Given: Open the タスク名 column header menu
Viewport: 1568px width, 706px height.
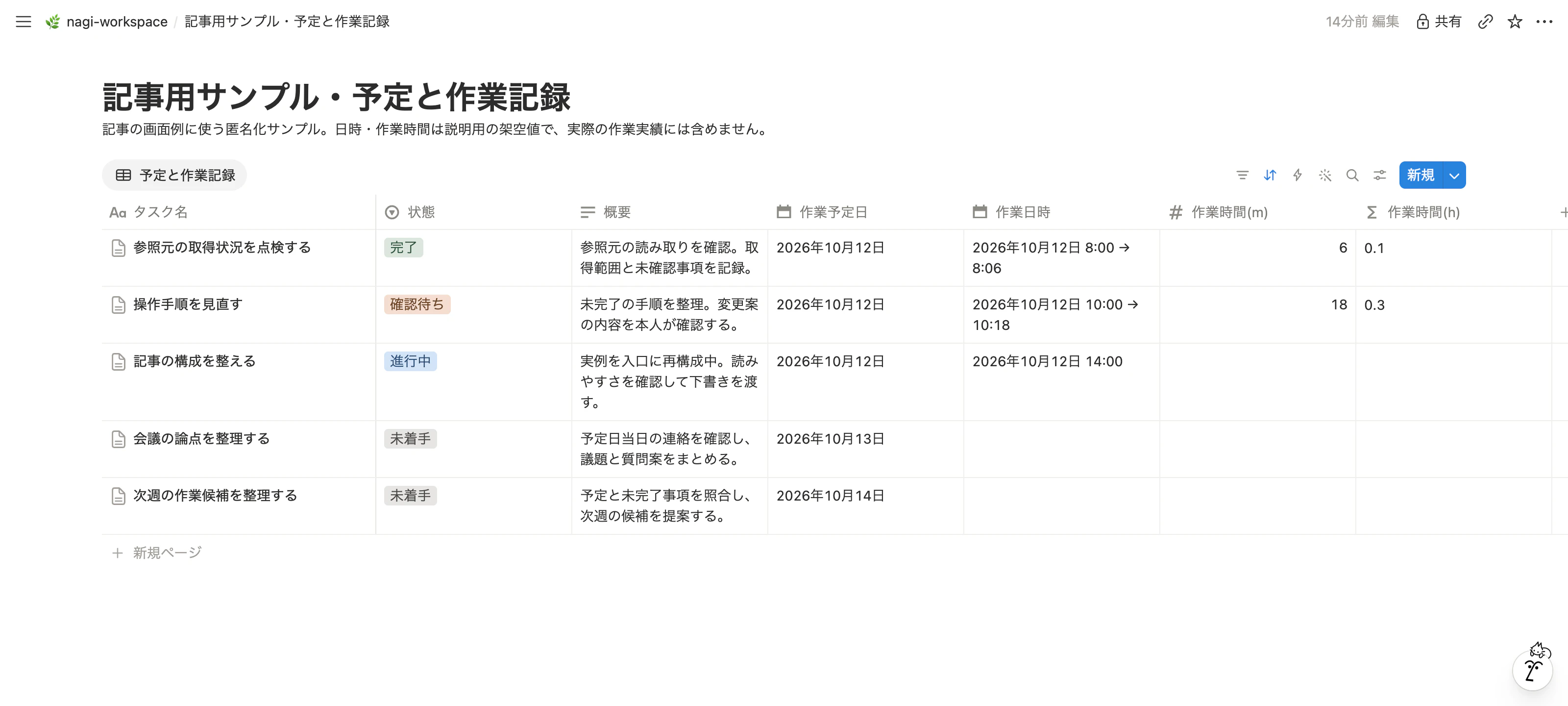Looking at the screenshot, I should pyautogui.click(x=239, y=213).
